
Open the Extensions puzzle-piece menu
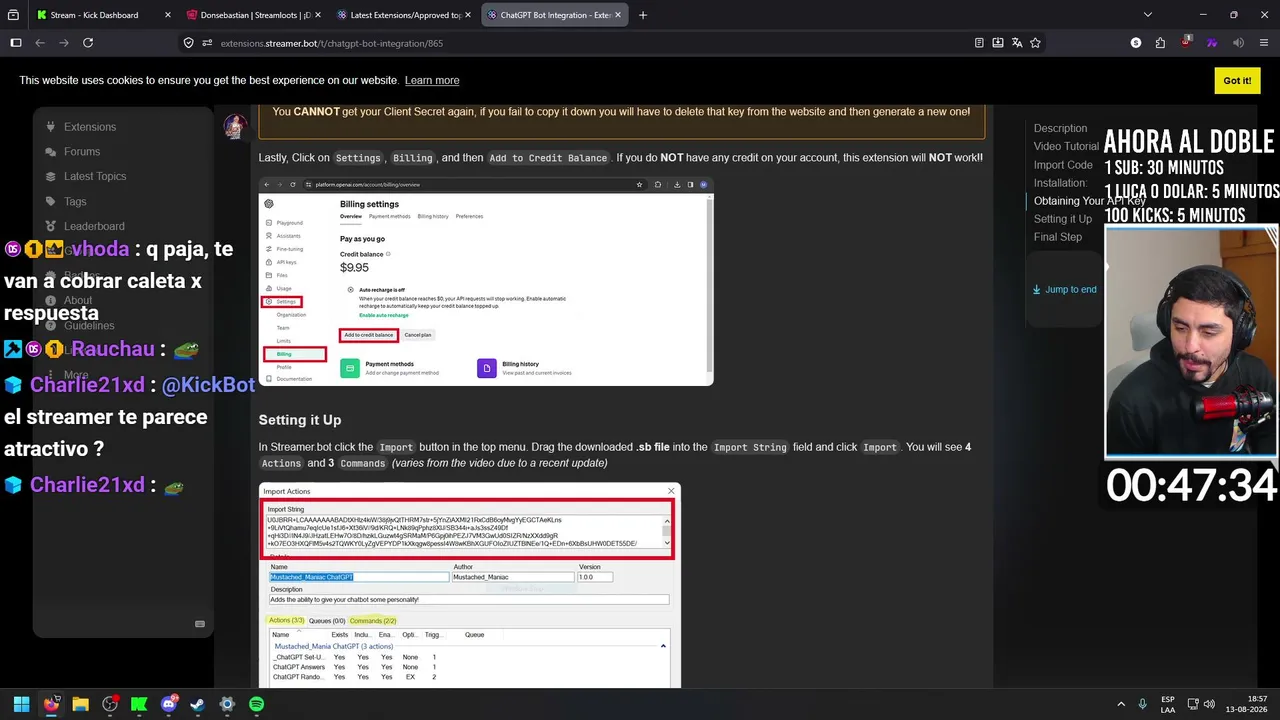(x=1160, y=43)
